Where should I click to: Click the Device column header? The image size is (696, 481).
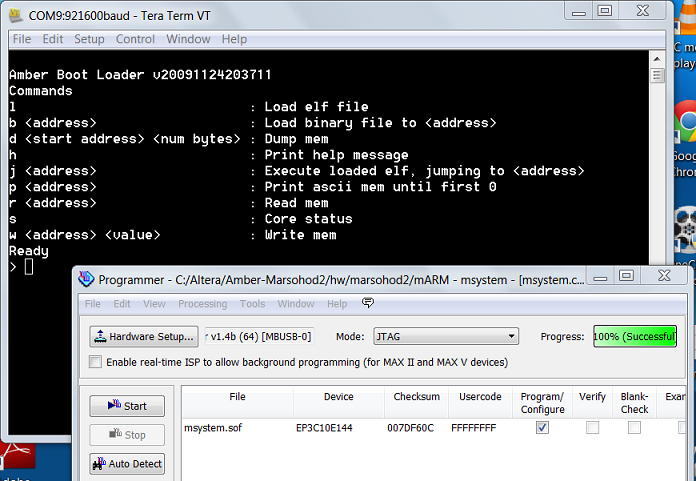pyautogui.click(x=339, y=402)
